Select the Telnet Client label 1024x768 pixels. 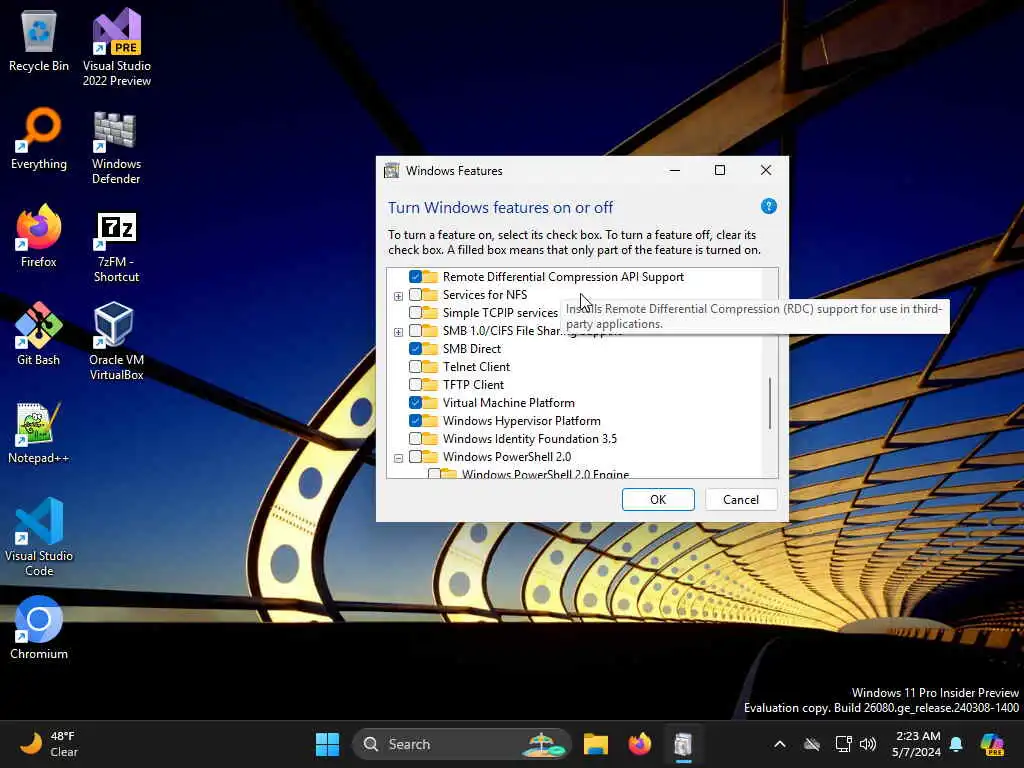tap(476, 366)
